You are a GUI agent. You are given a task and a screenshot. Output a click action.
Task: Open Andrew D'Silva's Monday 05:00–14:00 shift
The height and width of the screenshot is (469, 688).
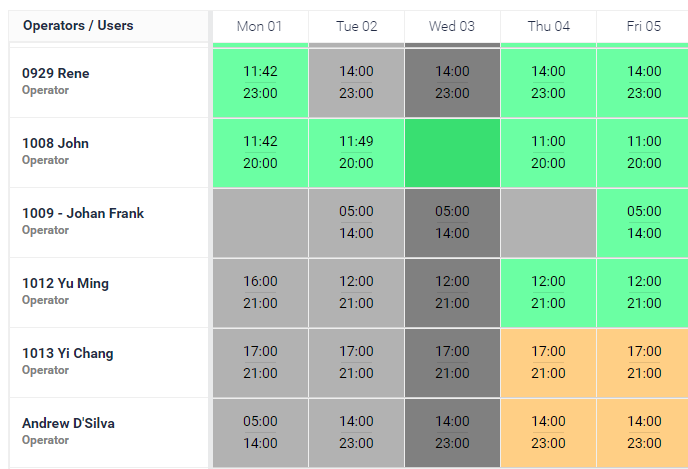coord(260,432)
